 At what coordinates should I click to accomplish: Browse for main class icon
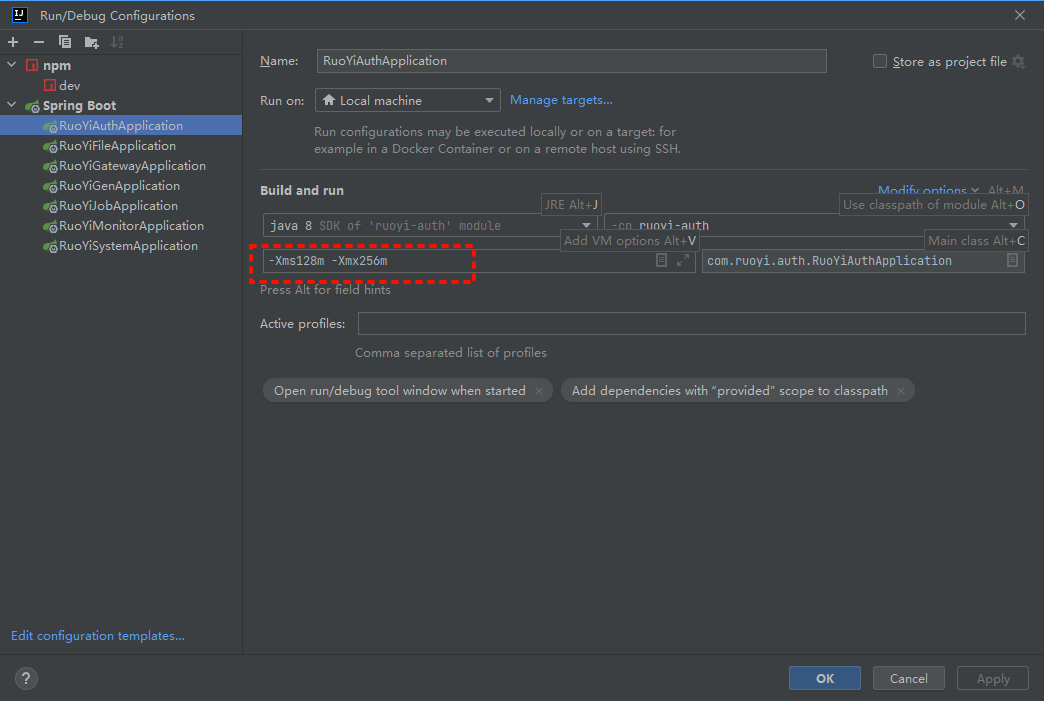point(1012,260)
